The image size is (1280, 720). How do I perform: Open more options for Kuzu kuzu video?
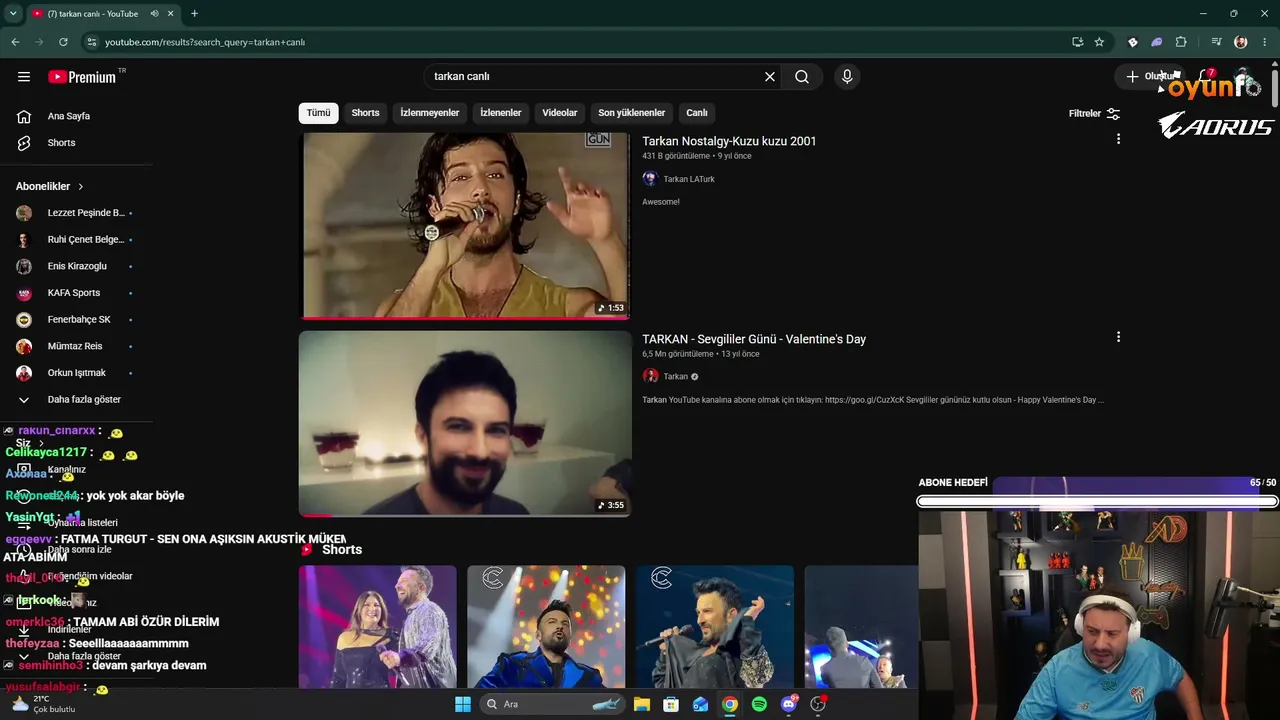click(x=1118, y=140)
